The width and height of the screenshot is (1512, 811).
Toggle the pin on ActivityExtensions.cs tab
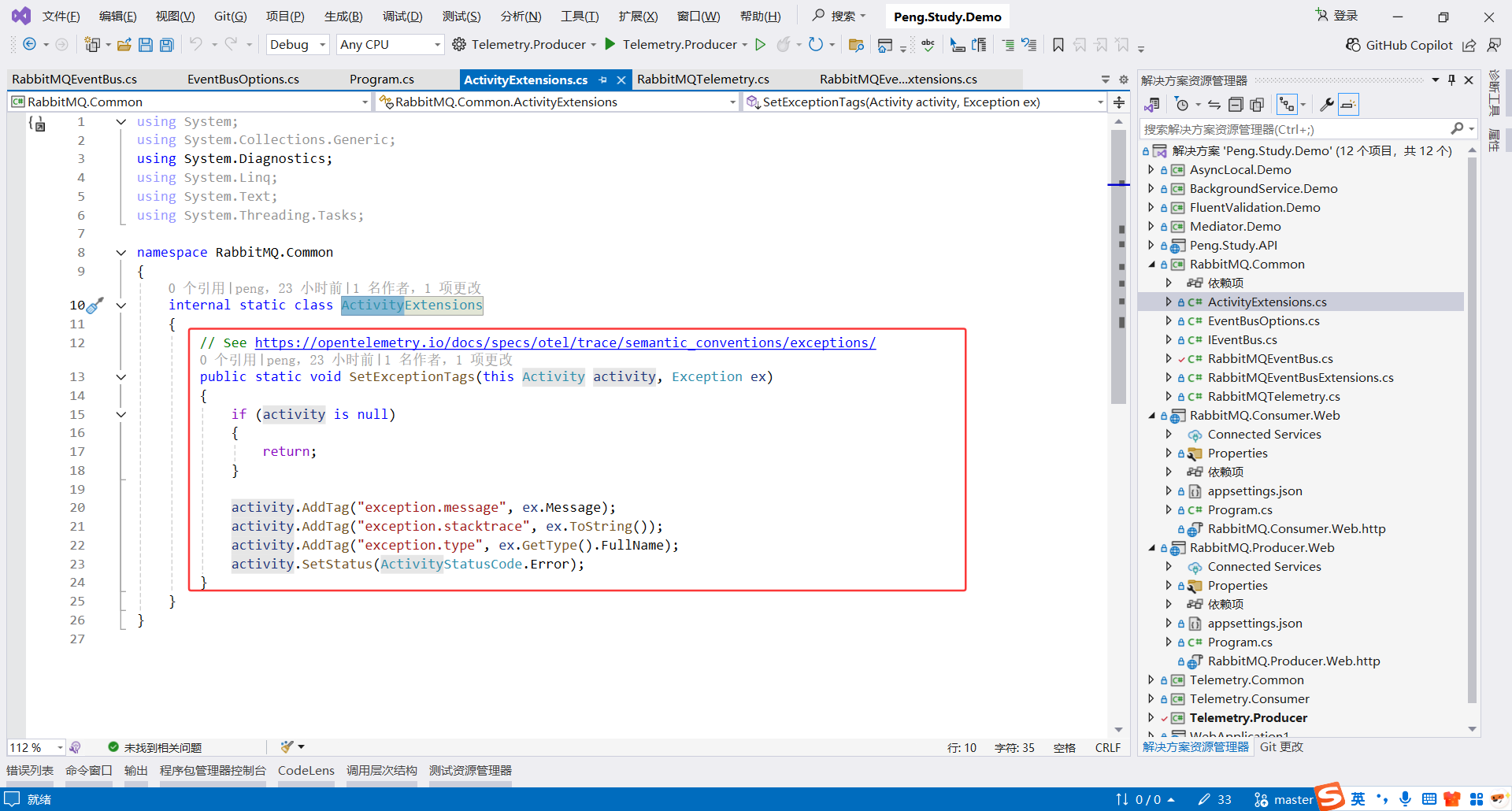[603, 80]
